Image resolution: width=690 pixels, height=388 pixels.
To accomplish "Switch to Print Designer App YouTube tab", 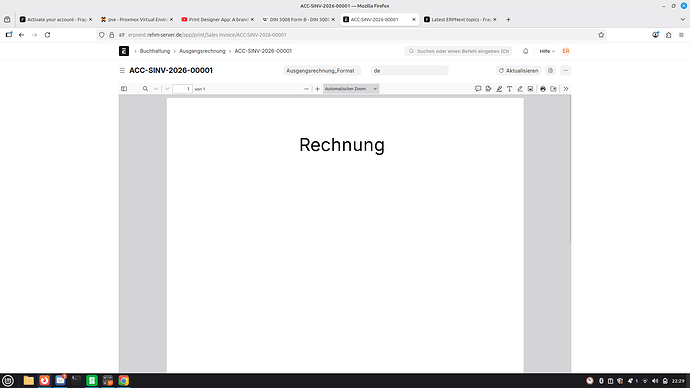I will [x=218, y=19].
